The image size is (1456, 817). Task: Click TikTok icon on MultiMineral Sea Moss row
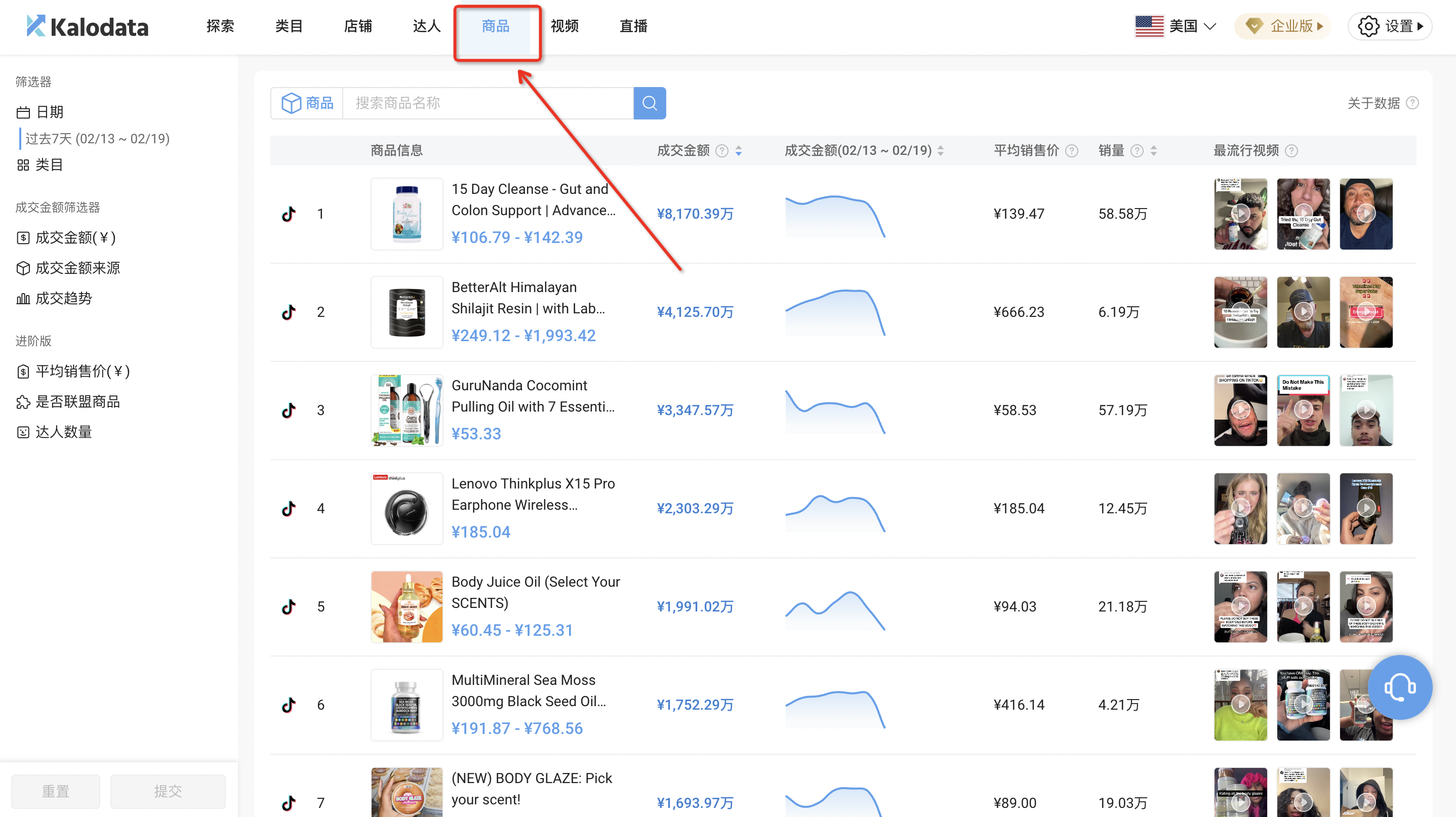(289, 705)
